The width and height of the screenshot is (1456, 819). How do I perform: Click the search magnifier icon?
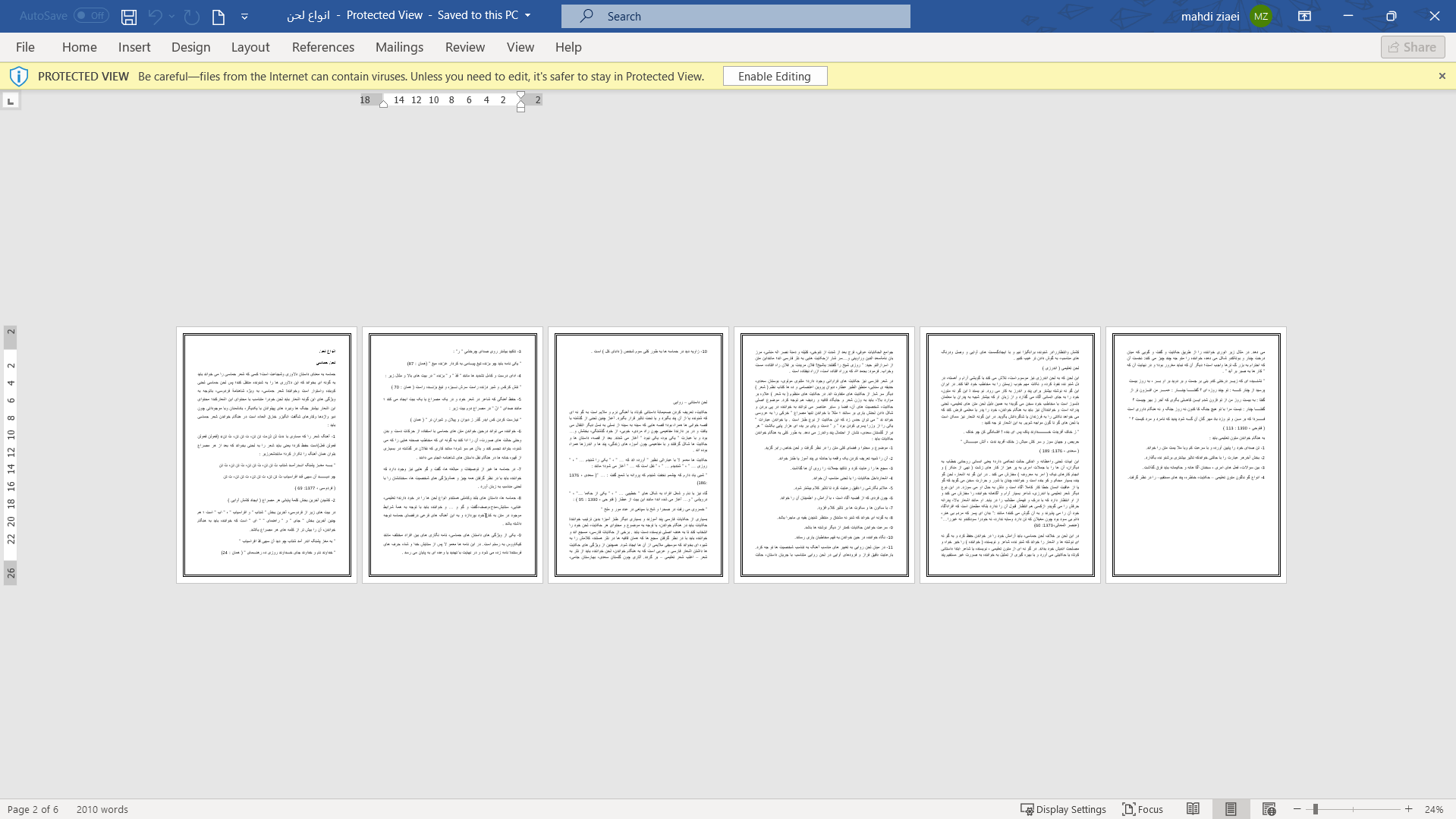tap(586, 16)
